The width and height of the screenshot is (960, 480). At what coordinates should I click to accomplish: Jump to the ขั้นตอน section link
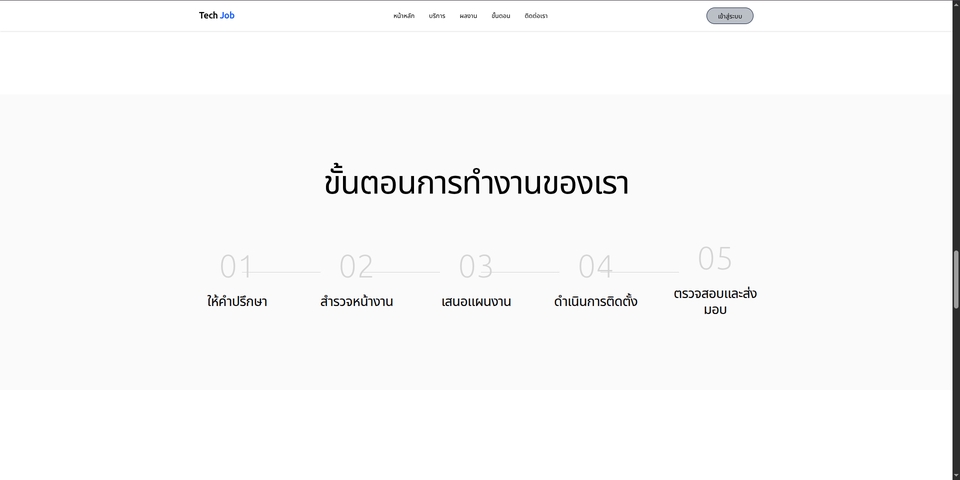click(501, 16)
